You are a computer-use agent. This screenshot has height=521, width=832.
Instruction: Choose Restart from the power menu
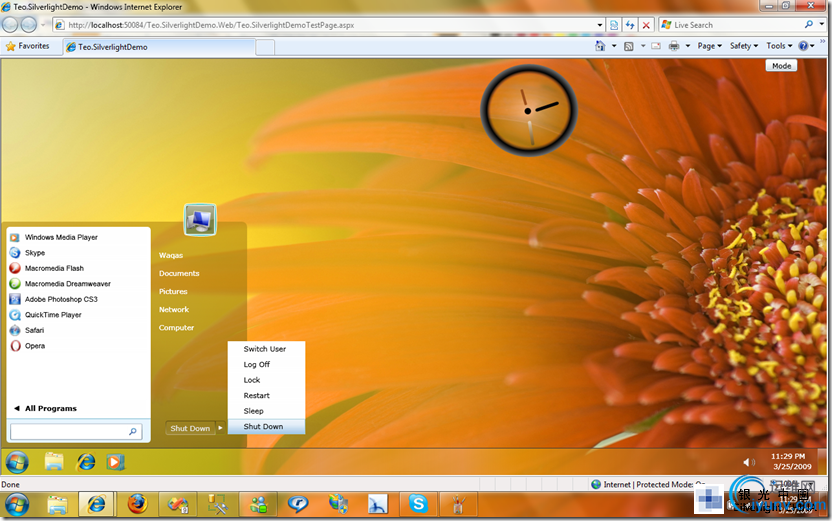click(266, 395)
